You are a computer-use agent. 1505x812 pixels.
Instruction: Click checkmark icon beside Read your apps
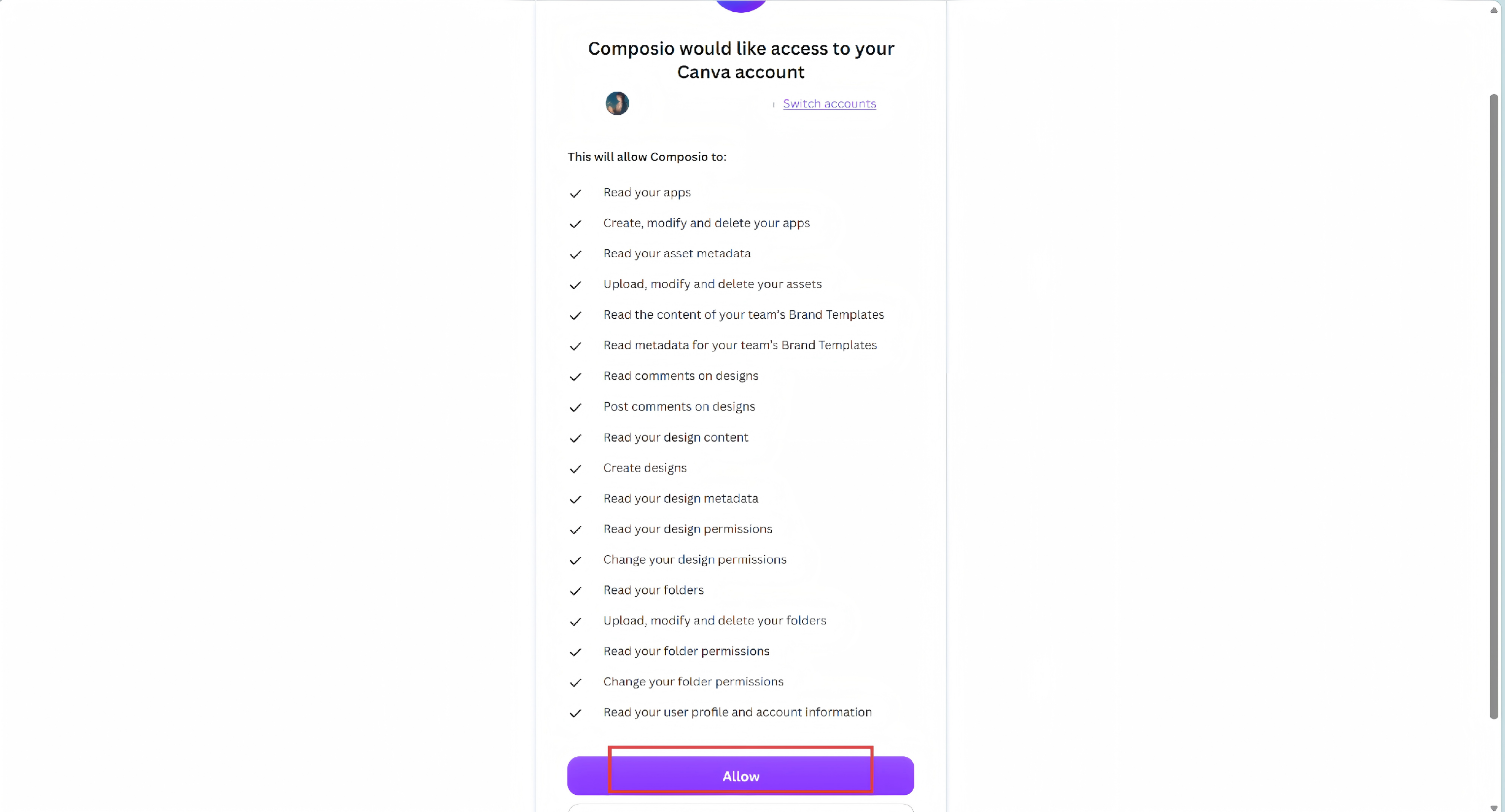coord(576,193)
